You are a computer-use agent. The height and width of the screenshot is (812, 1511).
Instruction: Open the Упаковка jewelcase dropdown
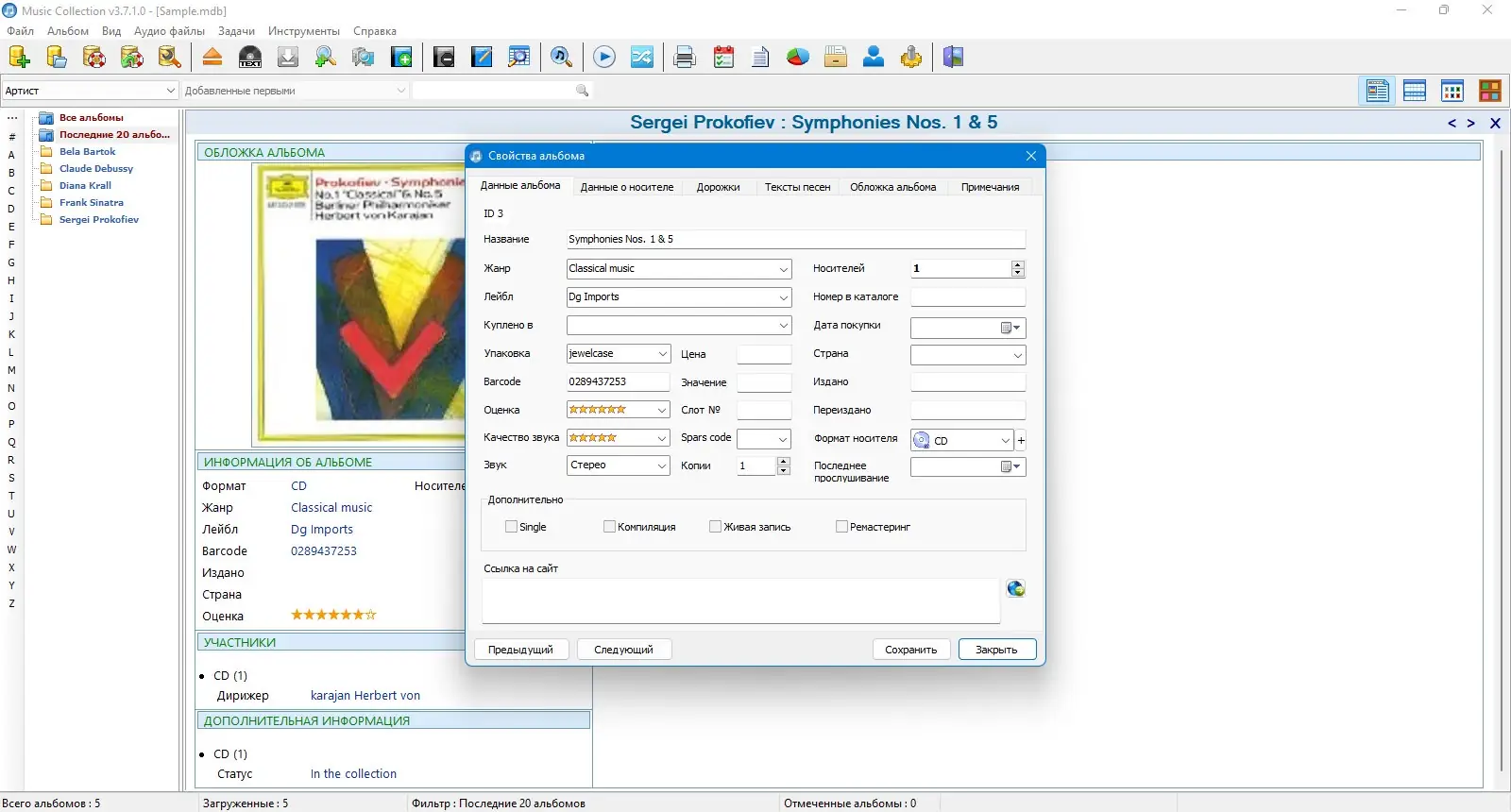point(663,354)
